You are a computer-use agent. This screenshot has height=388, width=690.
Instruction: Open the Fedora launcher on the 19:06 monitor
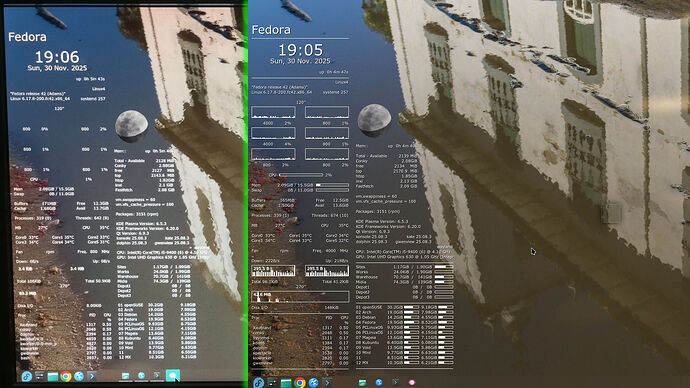(26, 376)
